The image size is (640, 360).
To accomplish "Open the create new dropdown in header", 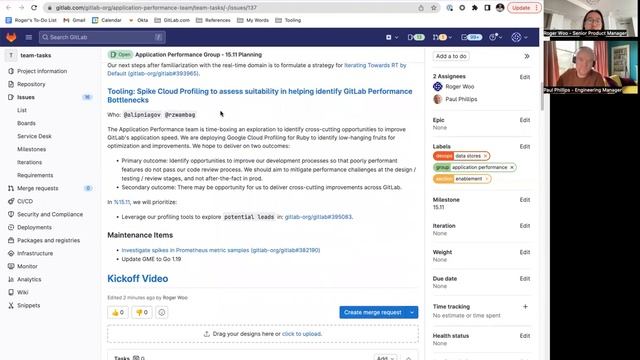I will point(392,37).
